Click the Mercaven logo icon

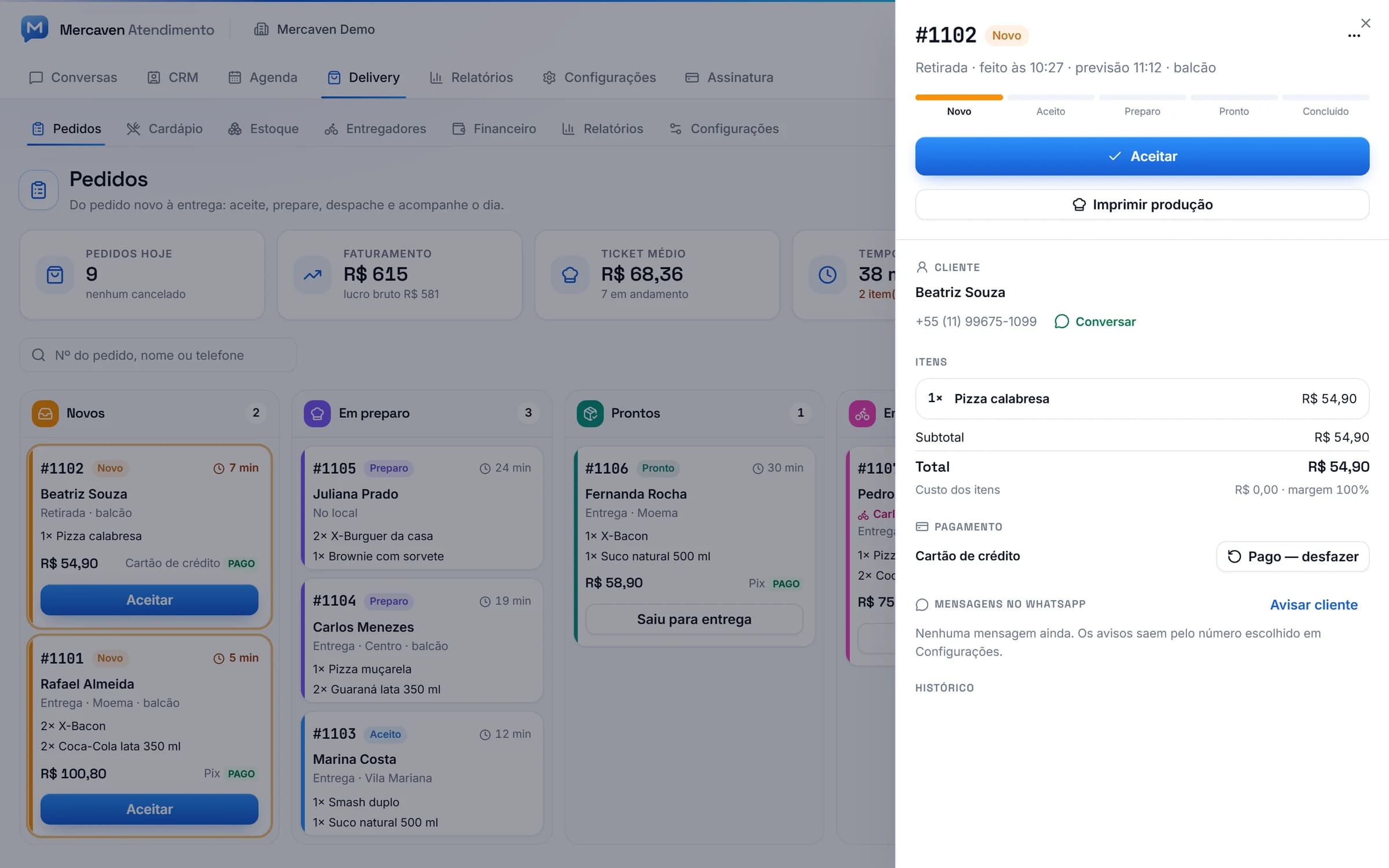34,29
